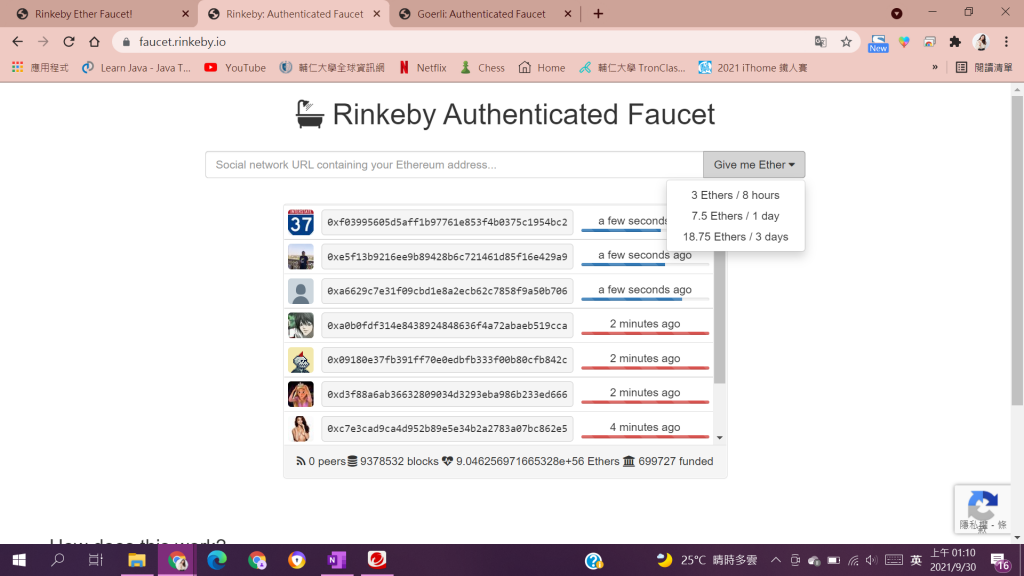Click Interstate 37 avatar thumbnail
This screenshot has width=1024, height=576.
(x=301, y=222)
